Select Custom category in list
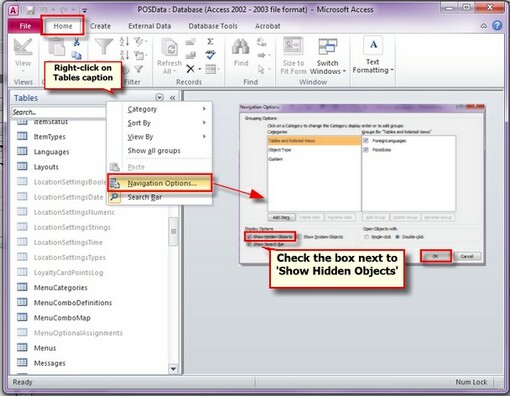Viewport: 510px width, 396px height. point(314,159)
